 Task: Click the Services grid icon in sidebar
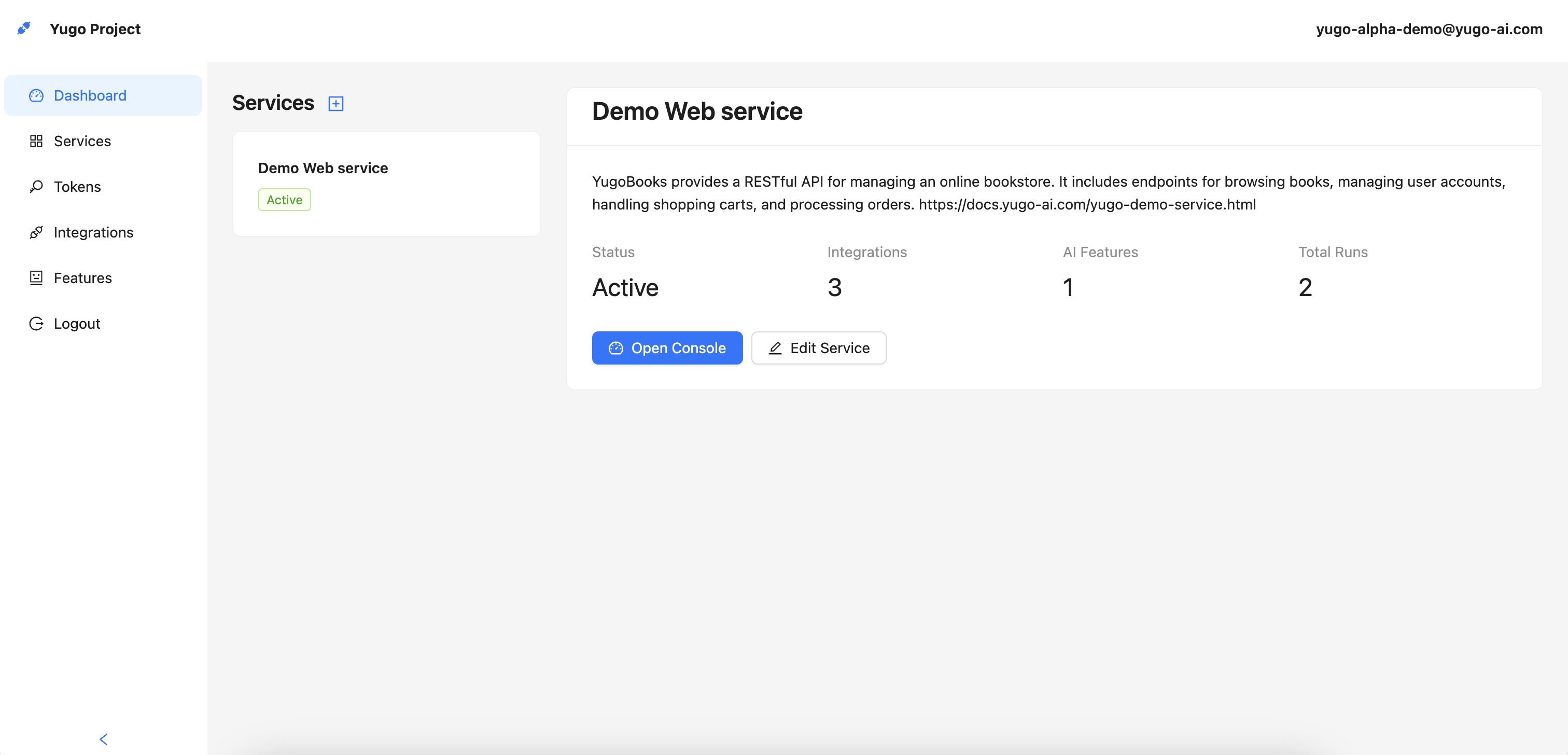pos(36,141)
